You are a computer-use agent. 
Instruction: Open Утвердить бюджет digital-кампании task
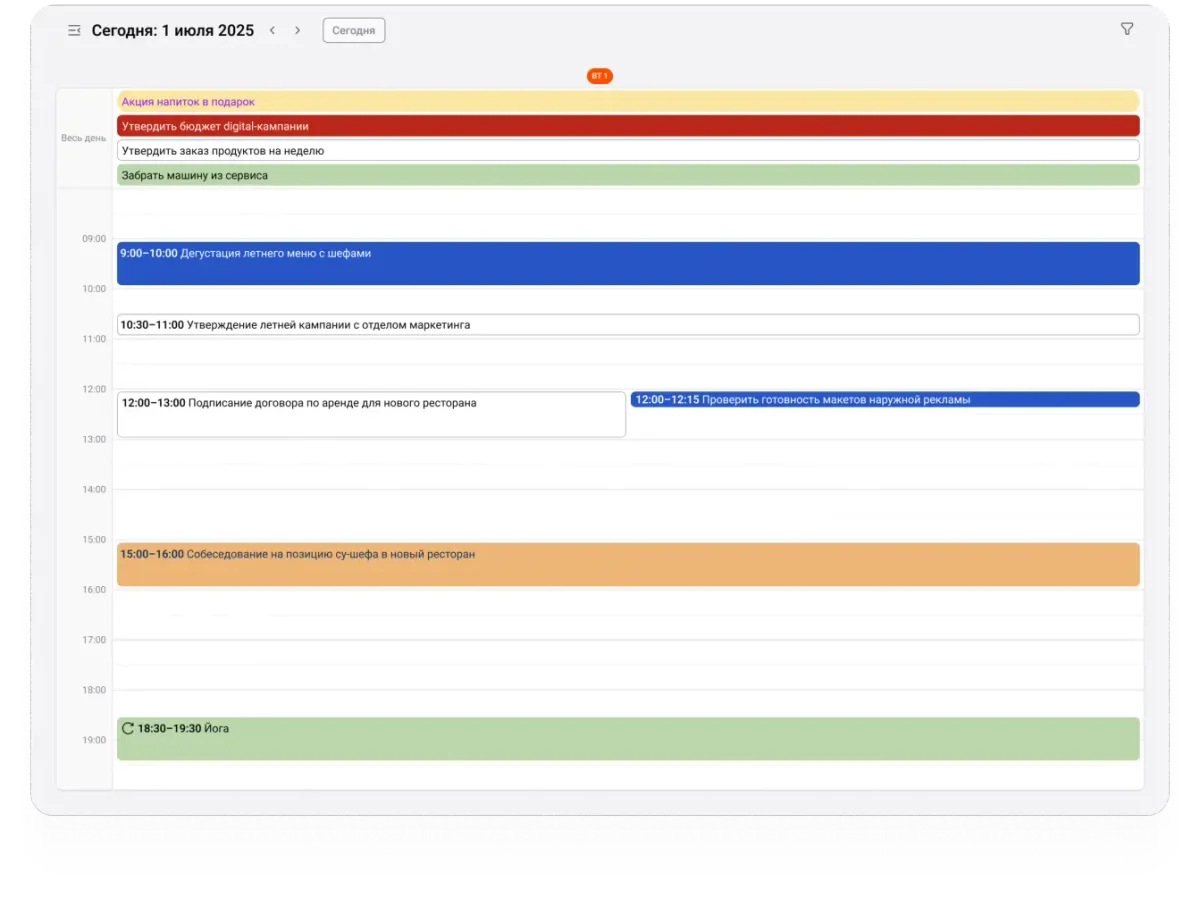point(628,126)
